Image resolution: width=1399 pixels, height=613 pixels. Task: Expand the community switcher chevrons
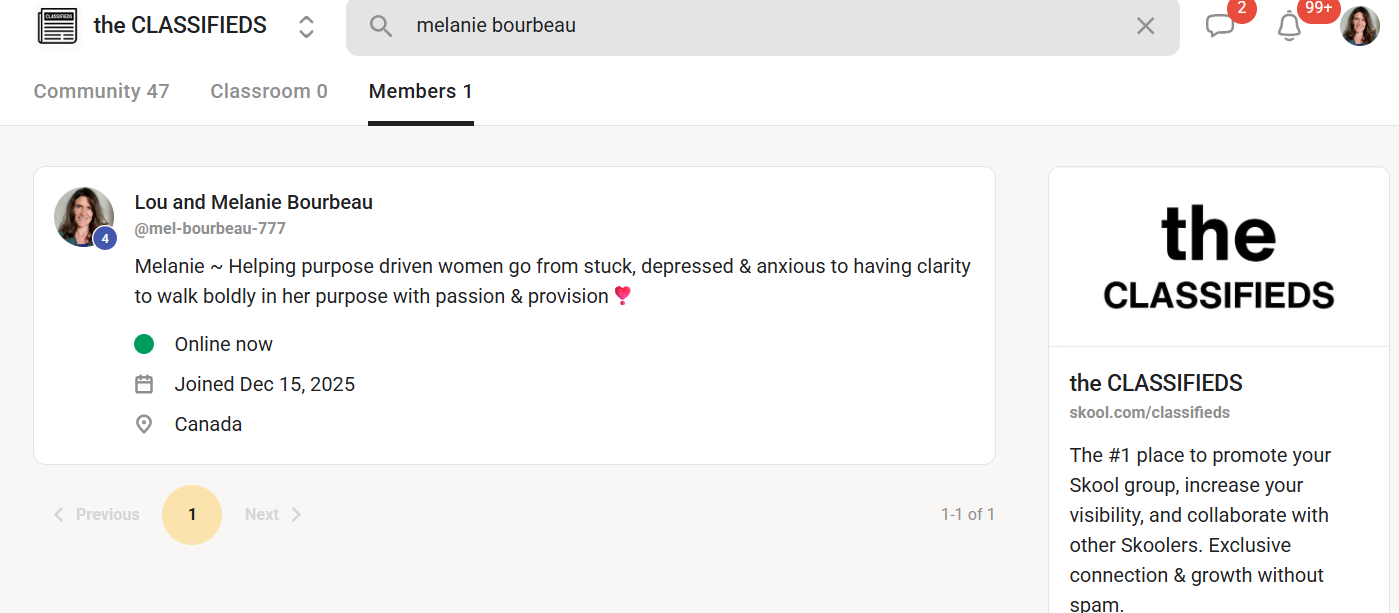[x=307, y=27]
